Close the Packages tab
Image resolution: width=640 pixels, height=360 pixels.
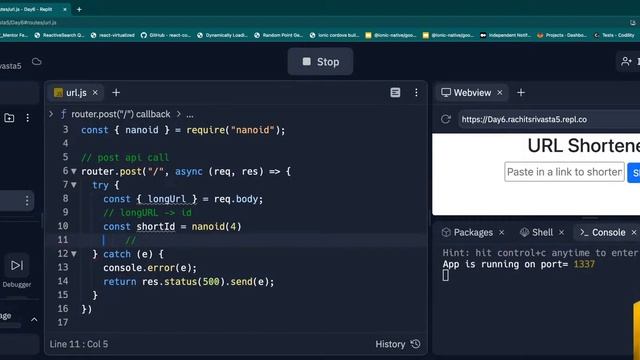pos(502,232)
